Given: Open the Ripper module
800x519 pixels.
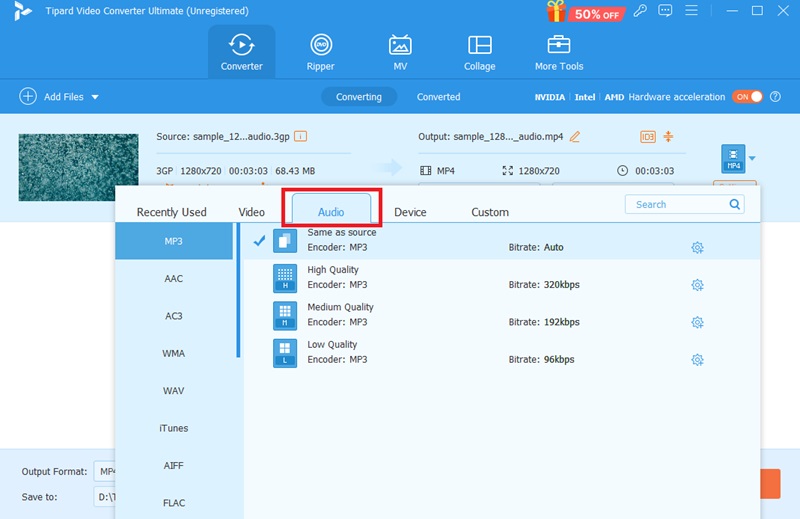Looking at the screenshot, I should 320,52.
